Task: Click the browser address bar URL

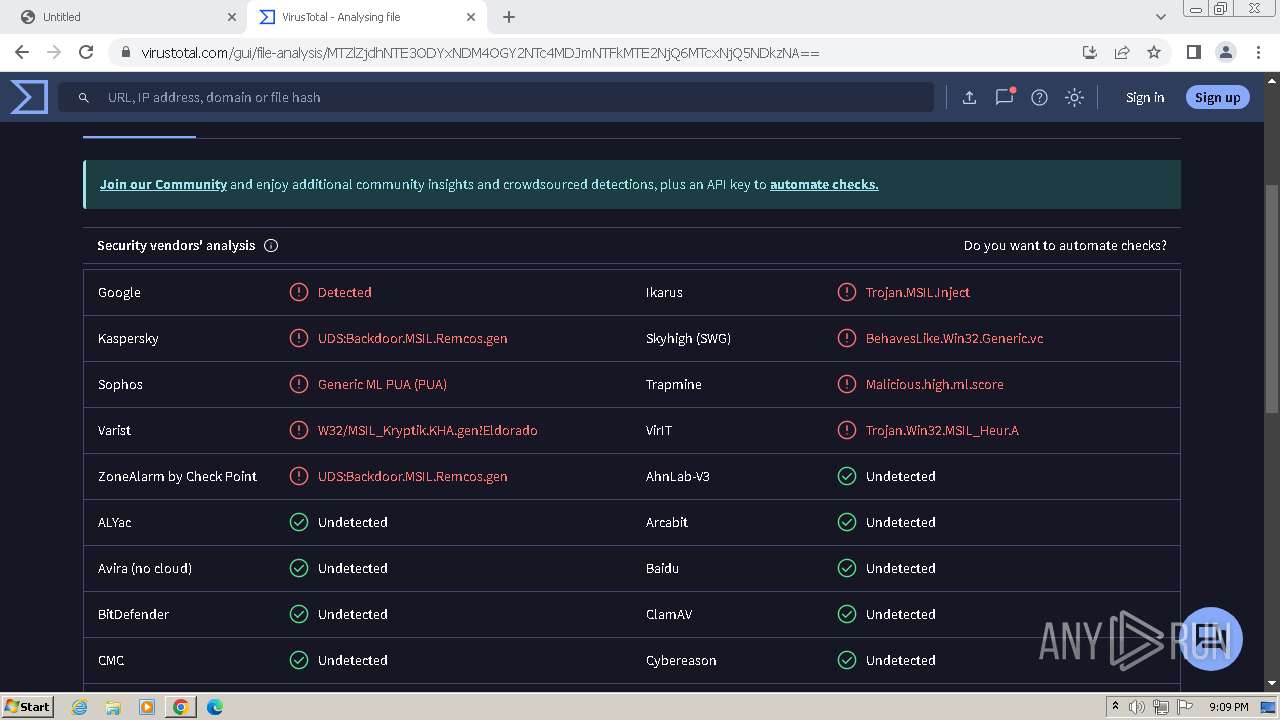Action: [480, 52]
